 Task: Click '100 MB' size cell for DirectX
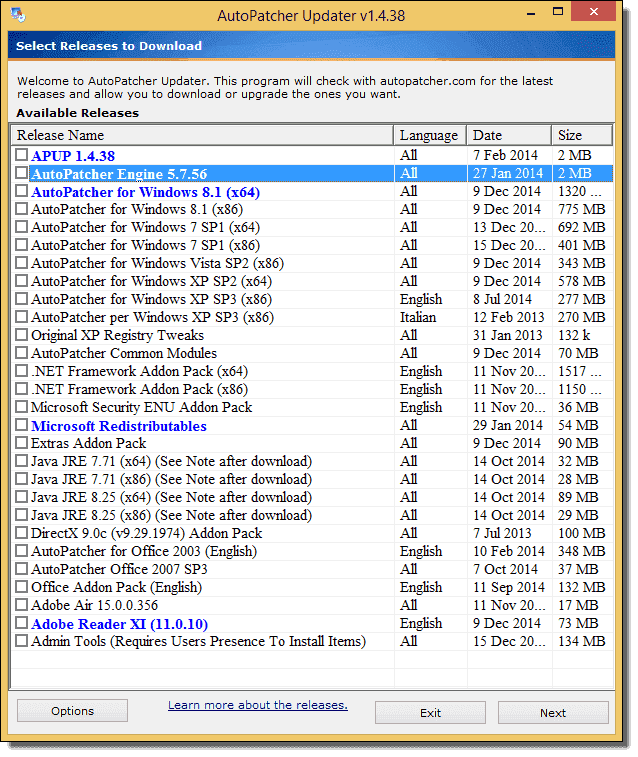tap(582, 533)
